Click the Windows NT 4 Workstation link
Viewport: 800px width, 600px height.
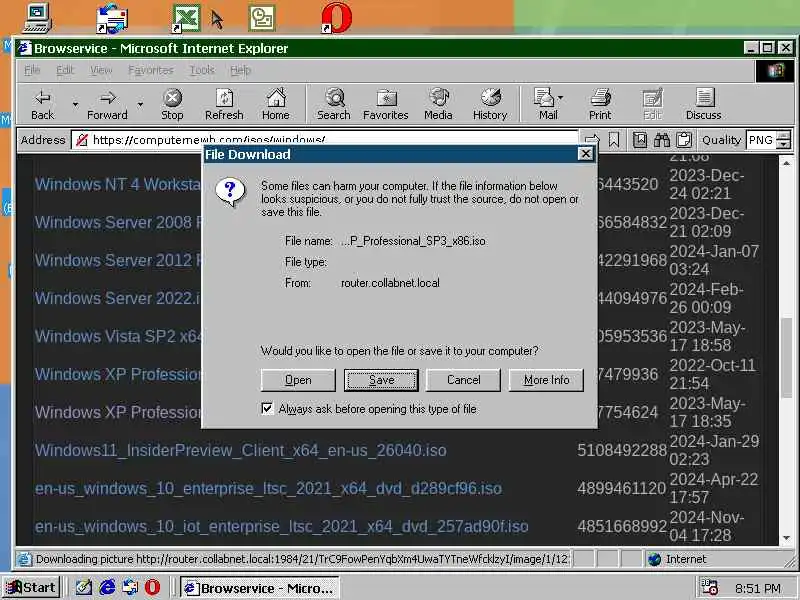118,184
